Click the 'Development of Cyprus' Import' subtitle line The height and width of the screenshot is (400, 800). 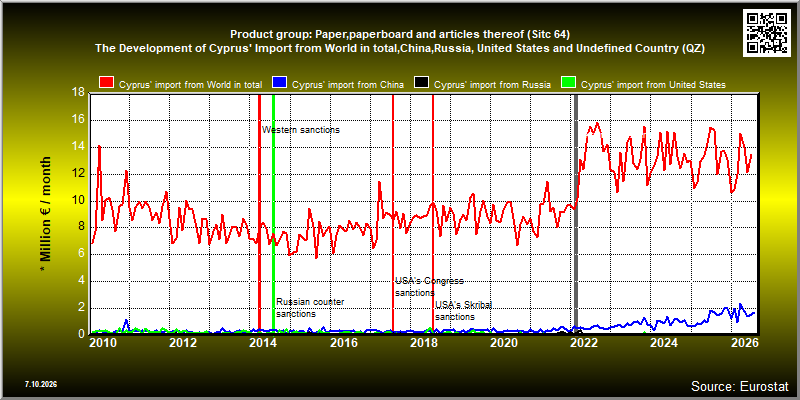coord(400,48)
